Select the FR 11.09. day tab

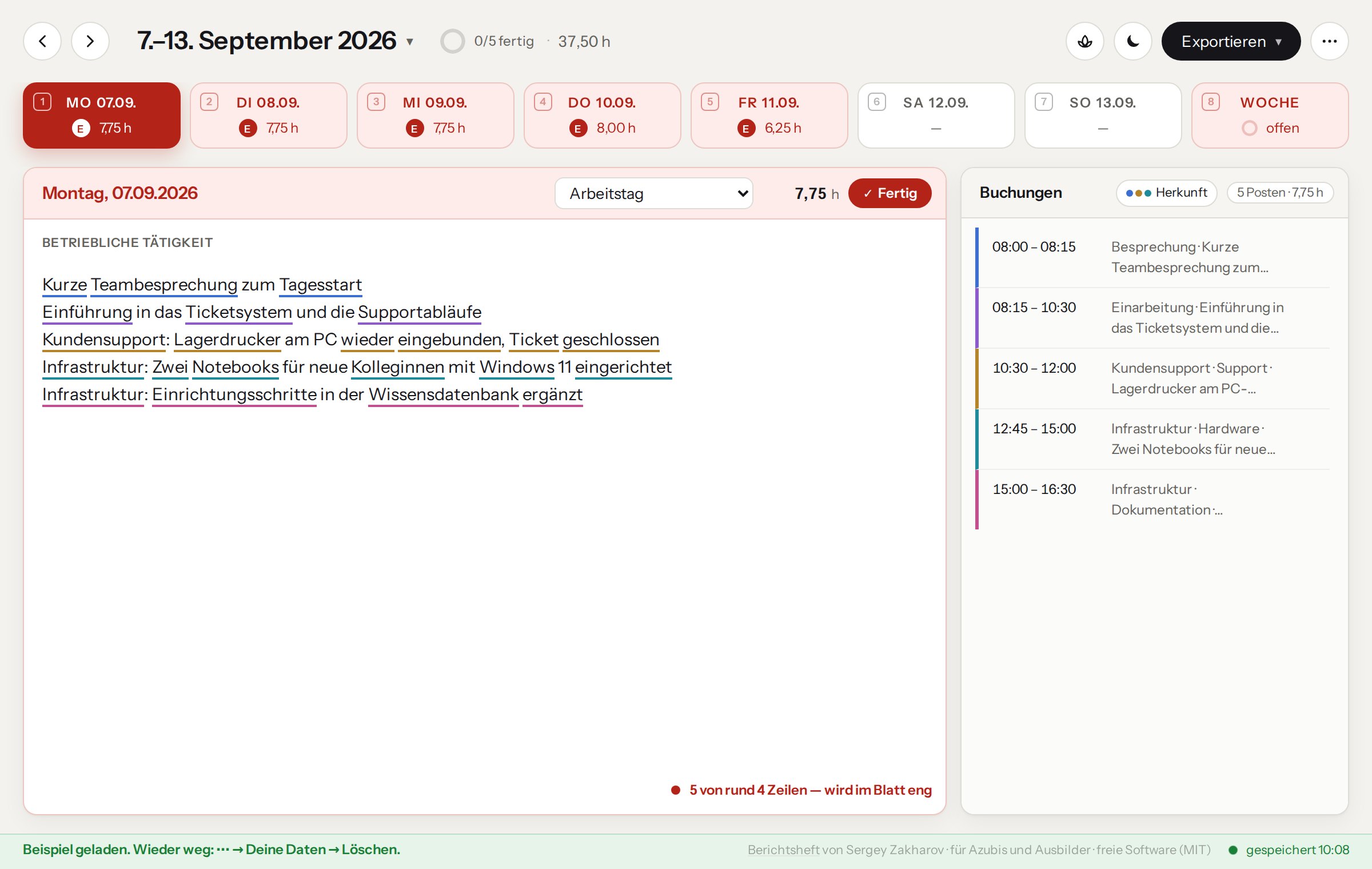point(769,115)
